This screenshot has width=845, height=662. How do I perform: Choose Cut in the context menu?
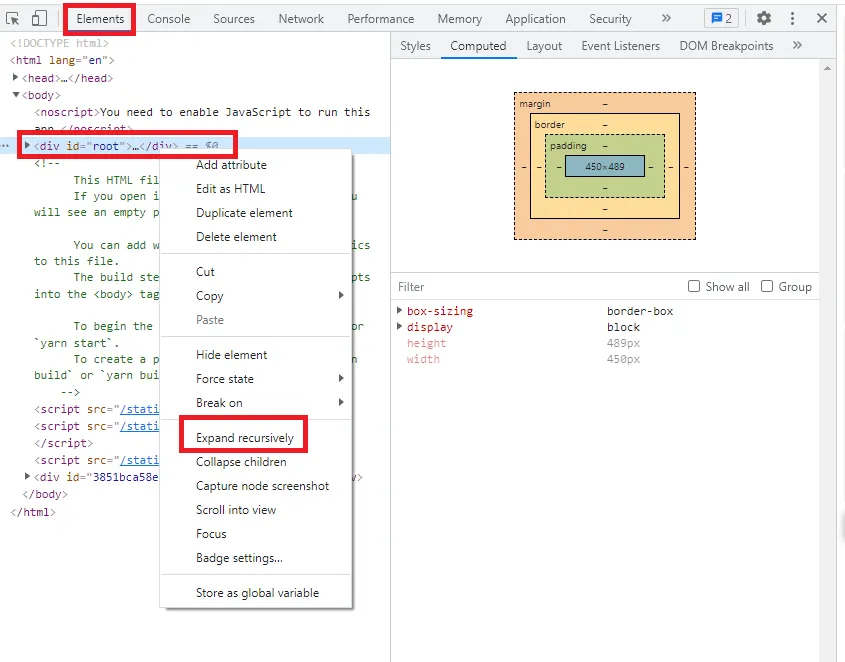tap(256, 272)
